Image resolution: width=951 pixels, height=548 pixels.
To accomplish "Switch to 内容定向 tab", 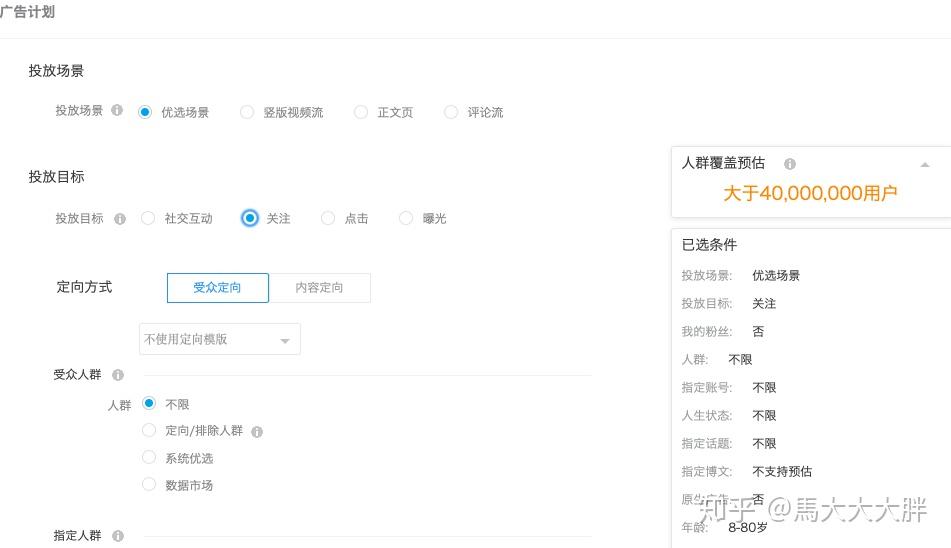I will [320, 287].
